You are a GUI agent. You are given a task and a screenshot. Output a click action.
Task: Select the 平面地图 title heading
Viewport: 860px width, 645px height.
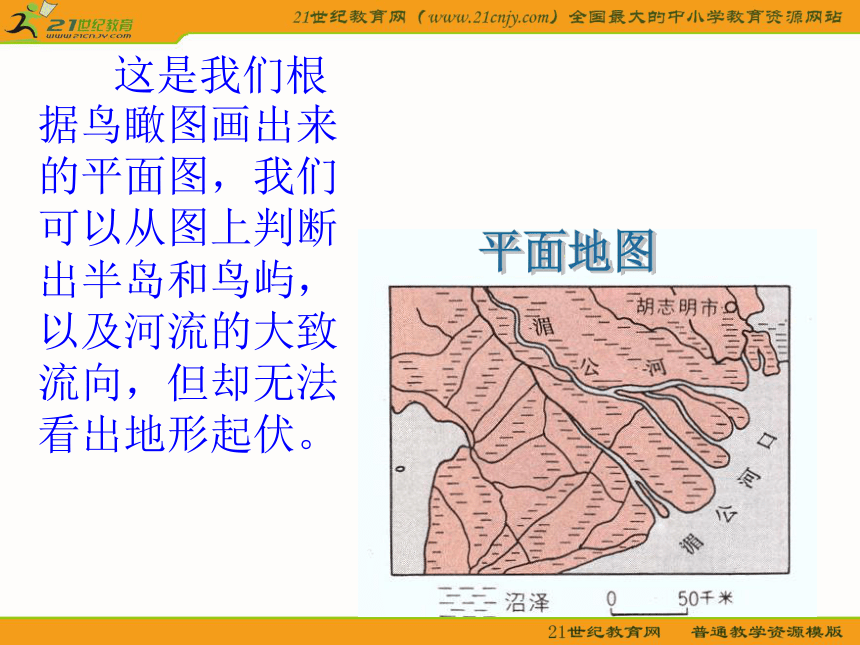[x=568, y=252]
